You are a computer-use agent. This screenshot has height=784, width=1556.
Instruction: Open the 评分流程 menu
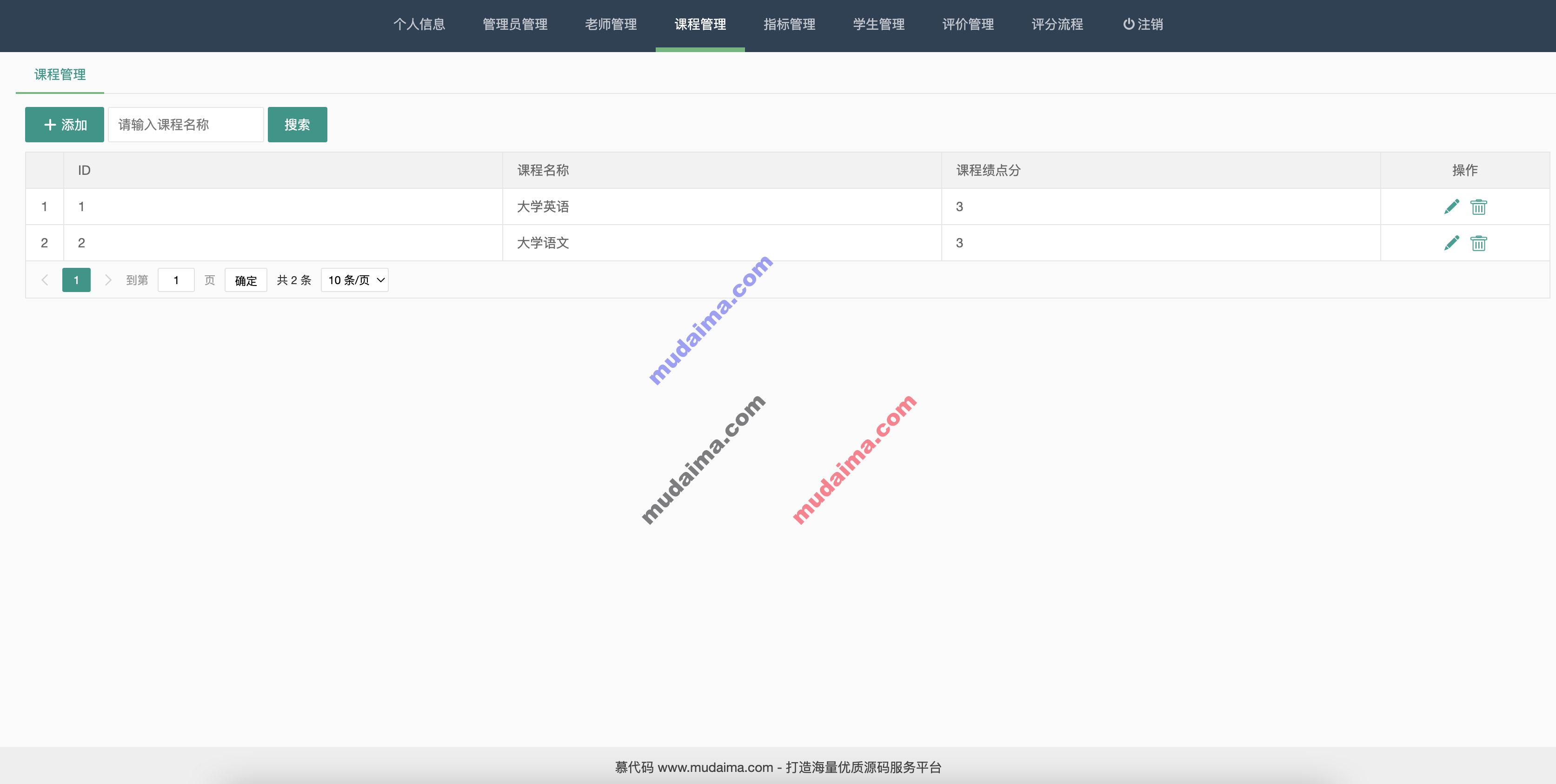[x=1057, y=24]
